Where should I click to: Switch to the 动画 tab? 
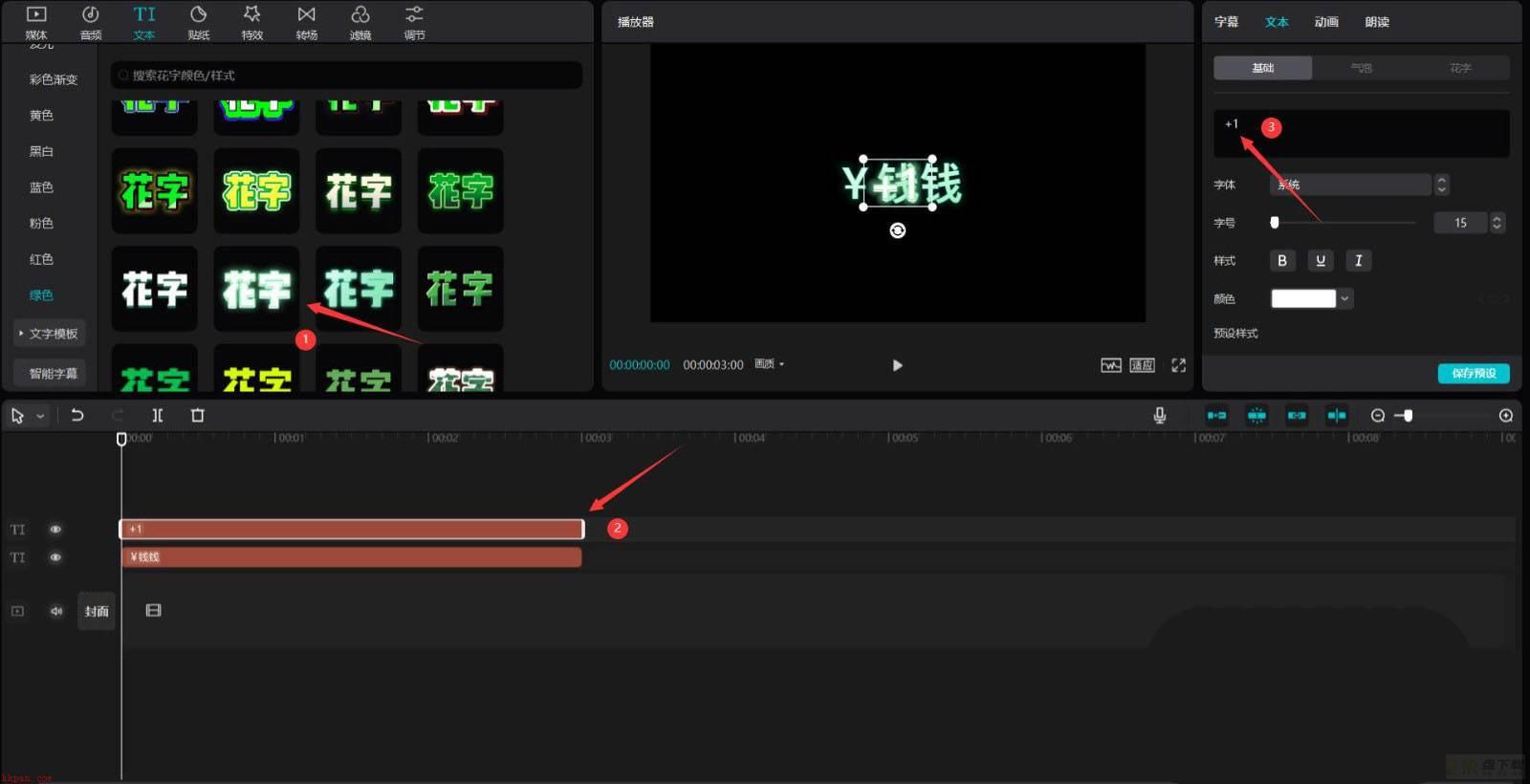tap(1326, 21)
